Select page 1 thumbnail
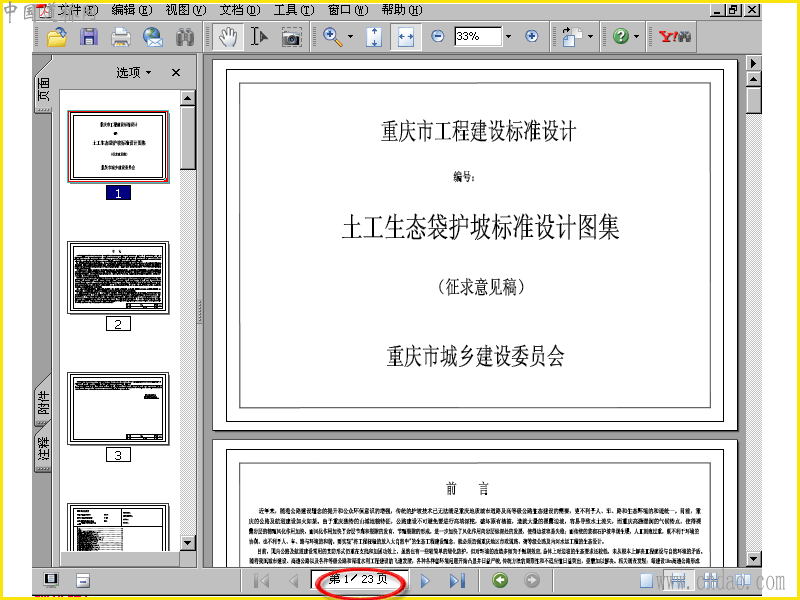This screenshot has height=600, width=800. coord(118,147)
